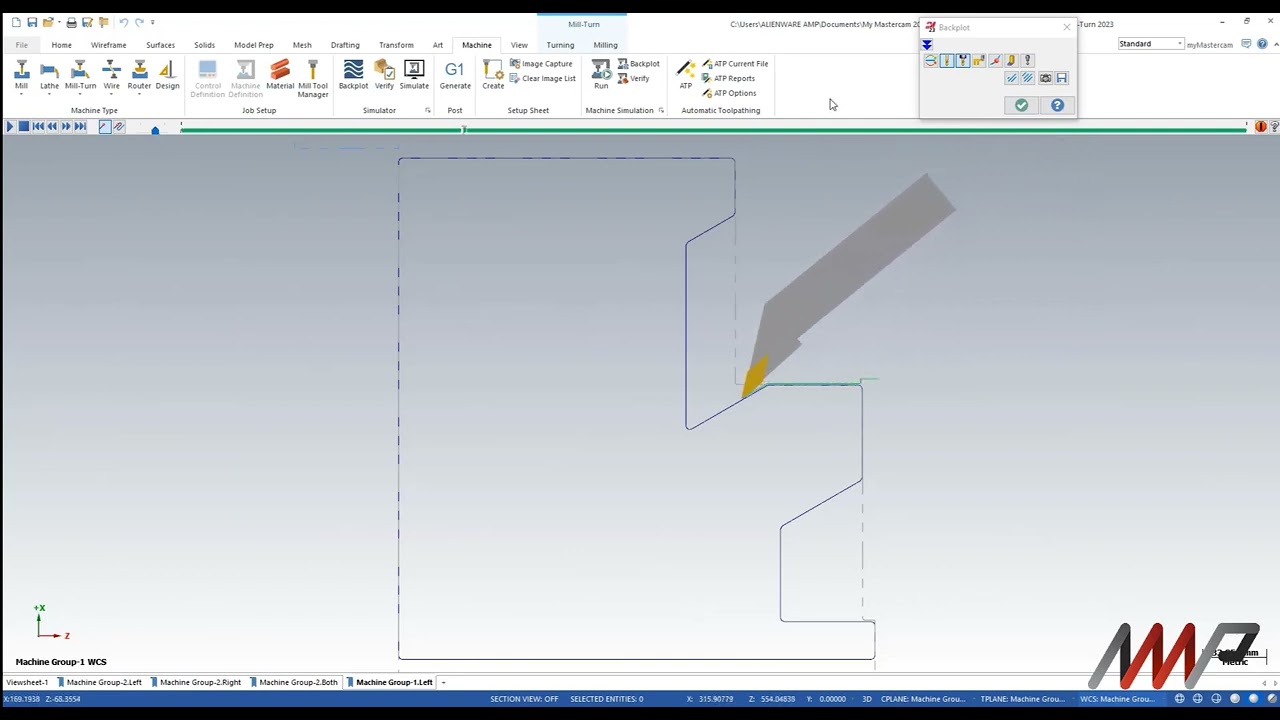Click the green backplot progress bar
Viewport: 1280px width, 720px height.
(714, 128)
